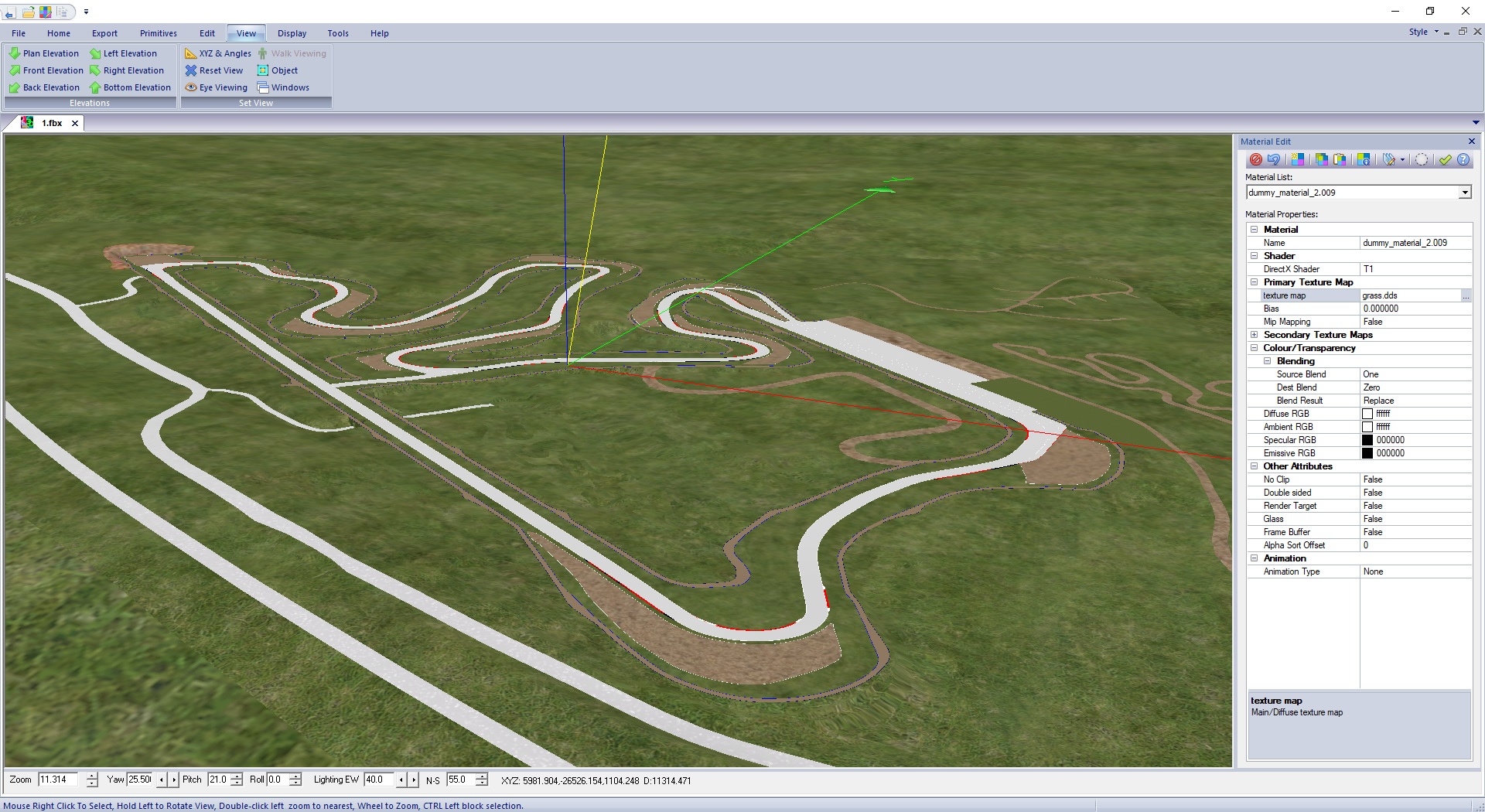Image resolution: width=1485 pixels, height=812 pixels.
Task: Collapse the Shader property group
Action: [x=1254, y=256]
